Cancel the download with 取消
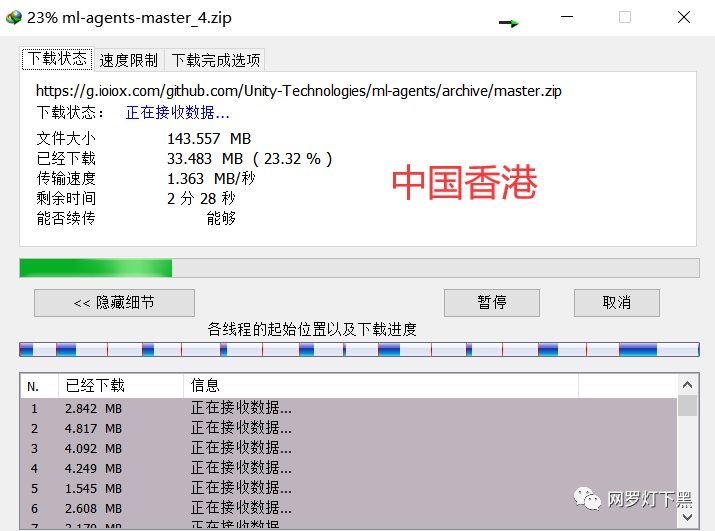This screenshot has width=715, height=531. click(x=617, y=303)
